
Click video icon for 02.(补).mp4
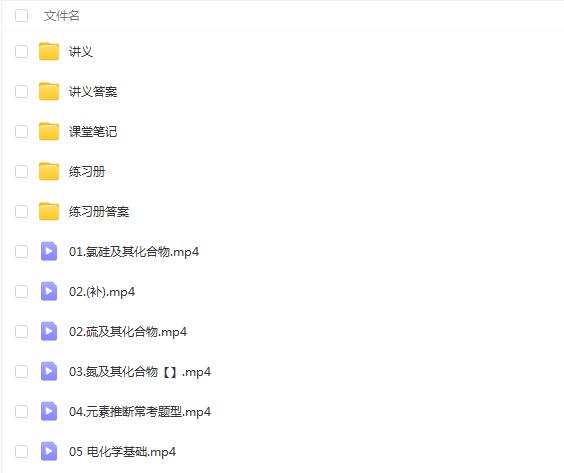click(49, 291)
